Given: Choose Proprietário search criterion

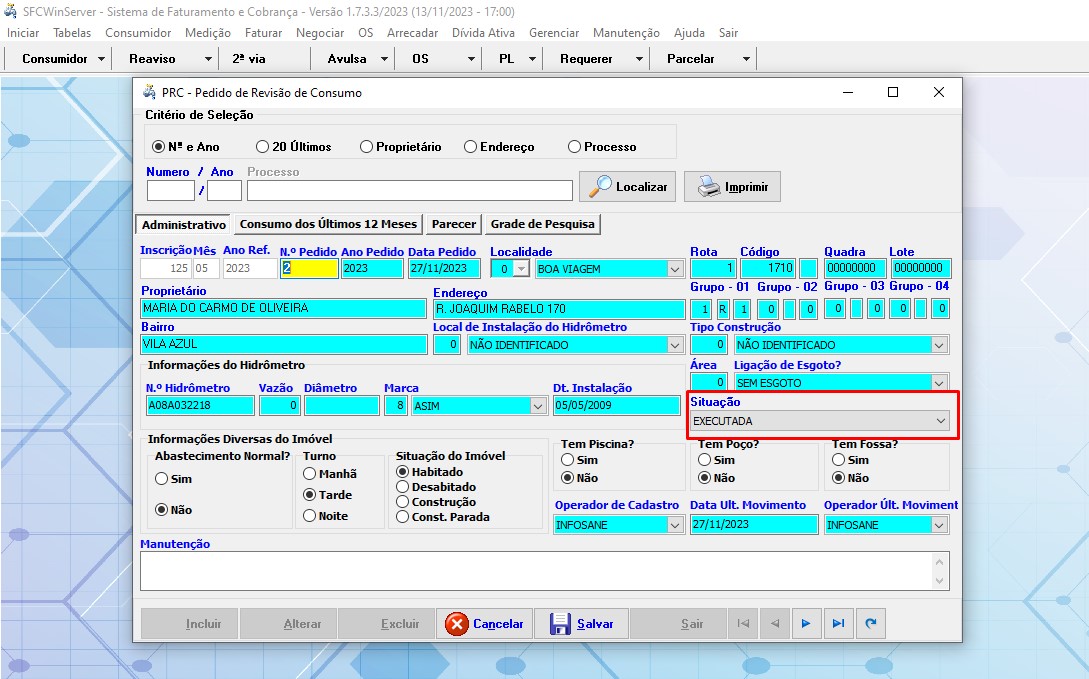Looking at the screenshot, I should pos(367,147).
